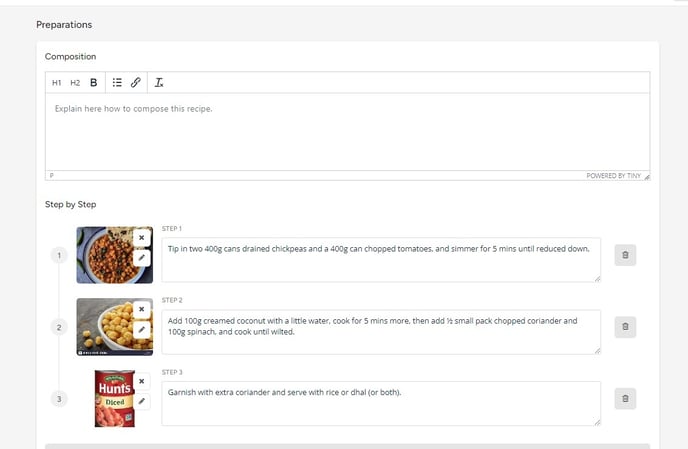Click the STEP 2 label
Viewport: 688px width, 449px height.
pos(172,300)
